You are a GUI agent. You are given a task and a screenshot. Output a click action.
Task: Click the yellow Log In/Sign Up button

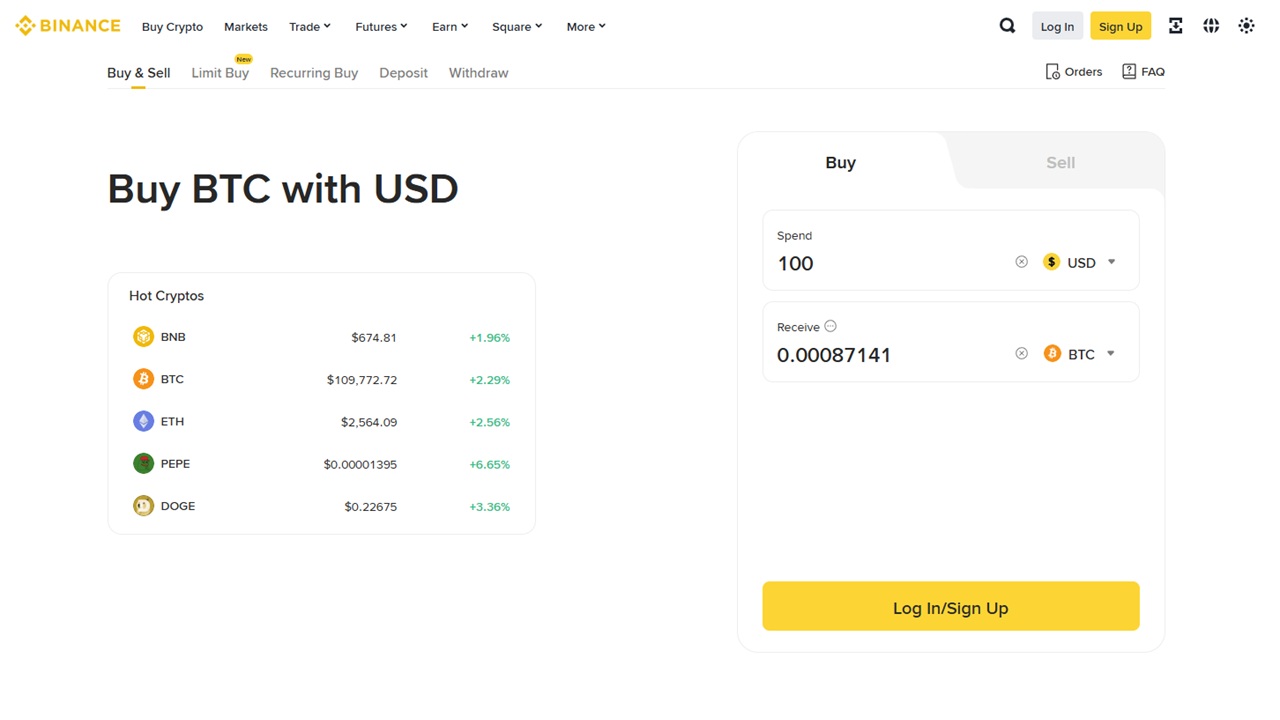[950, 606]
